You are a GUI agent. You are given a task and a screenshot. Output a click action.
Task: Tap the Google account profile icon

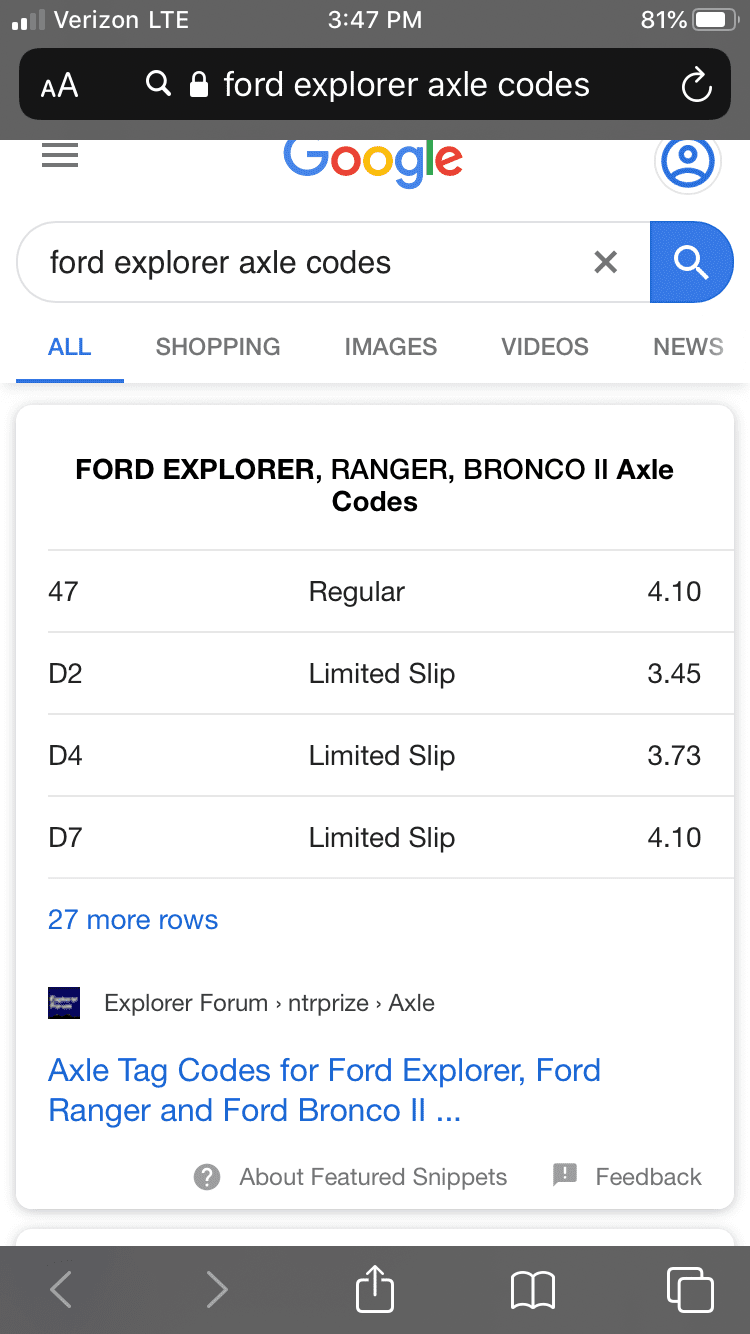pos(687,161)
